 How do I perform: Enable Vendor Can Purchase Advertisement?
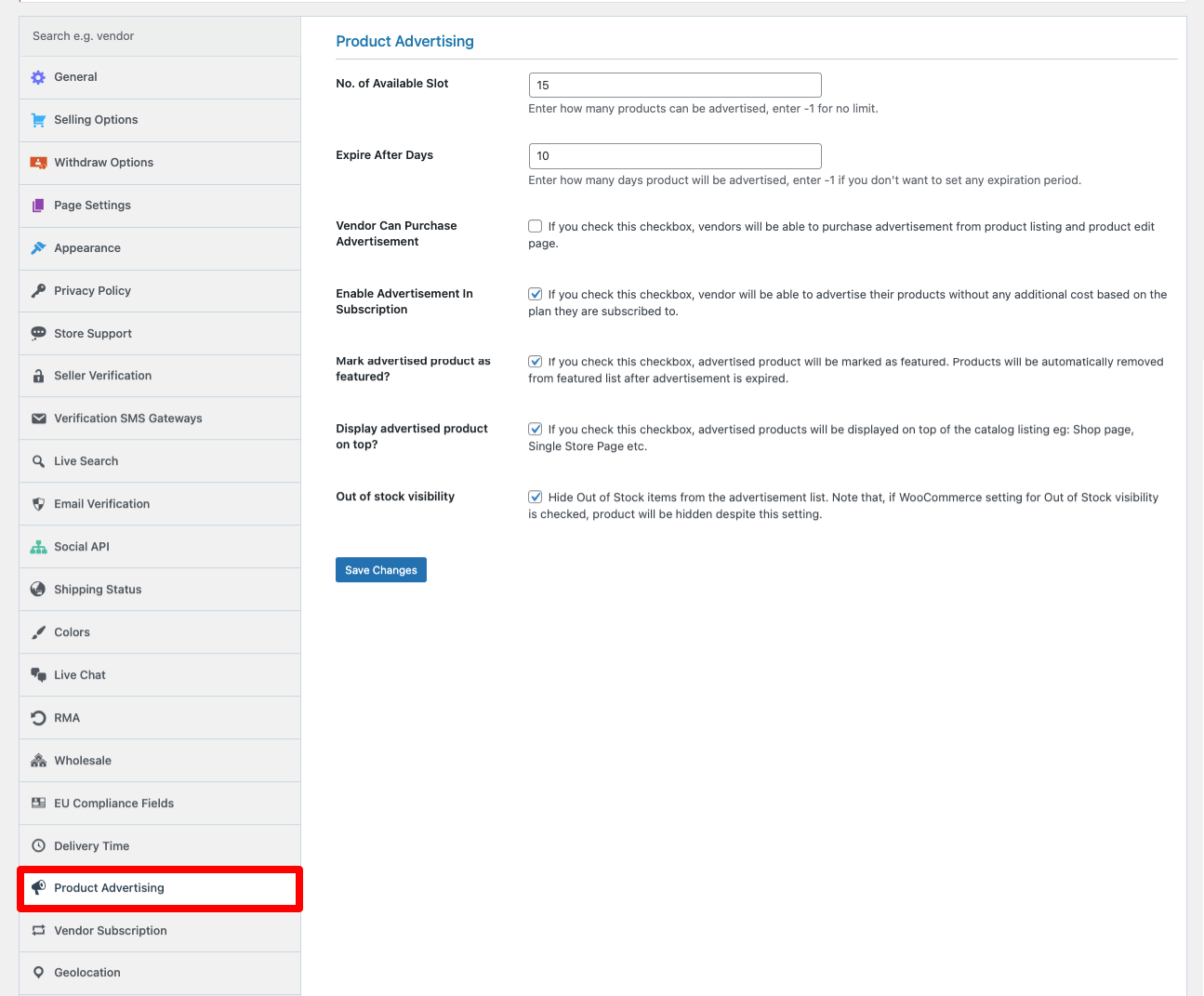click(535, 225)
